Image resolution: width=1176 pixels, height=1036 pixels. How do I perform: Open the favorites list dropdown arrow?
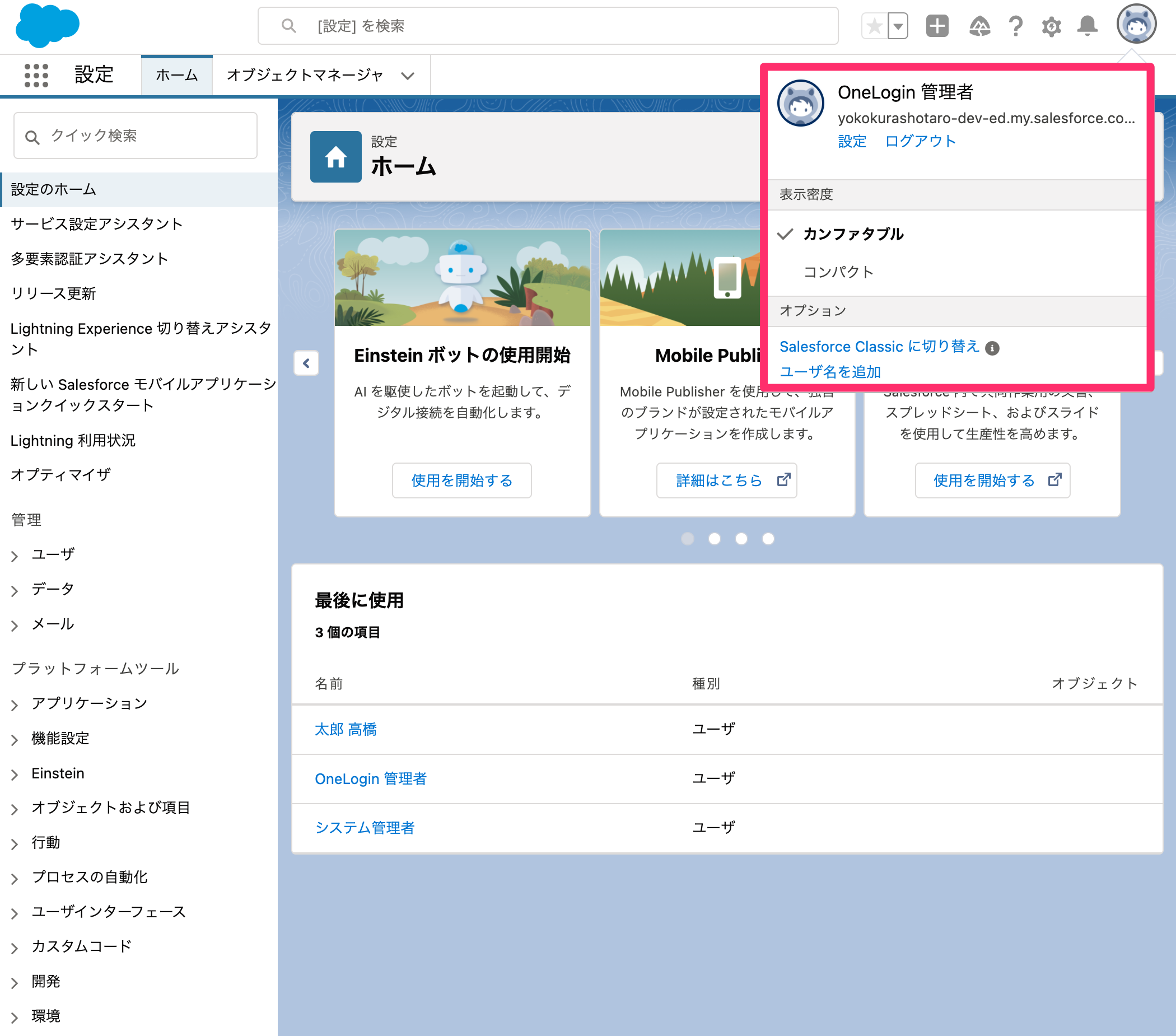click(898, 26)
